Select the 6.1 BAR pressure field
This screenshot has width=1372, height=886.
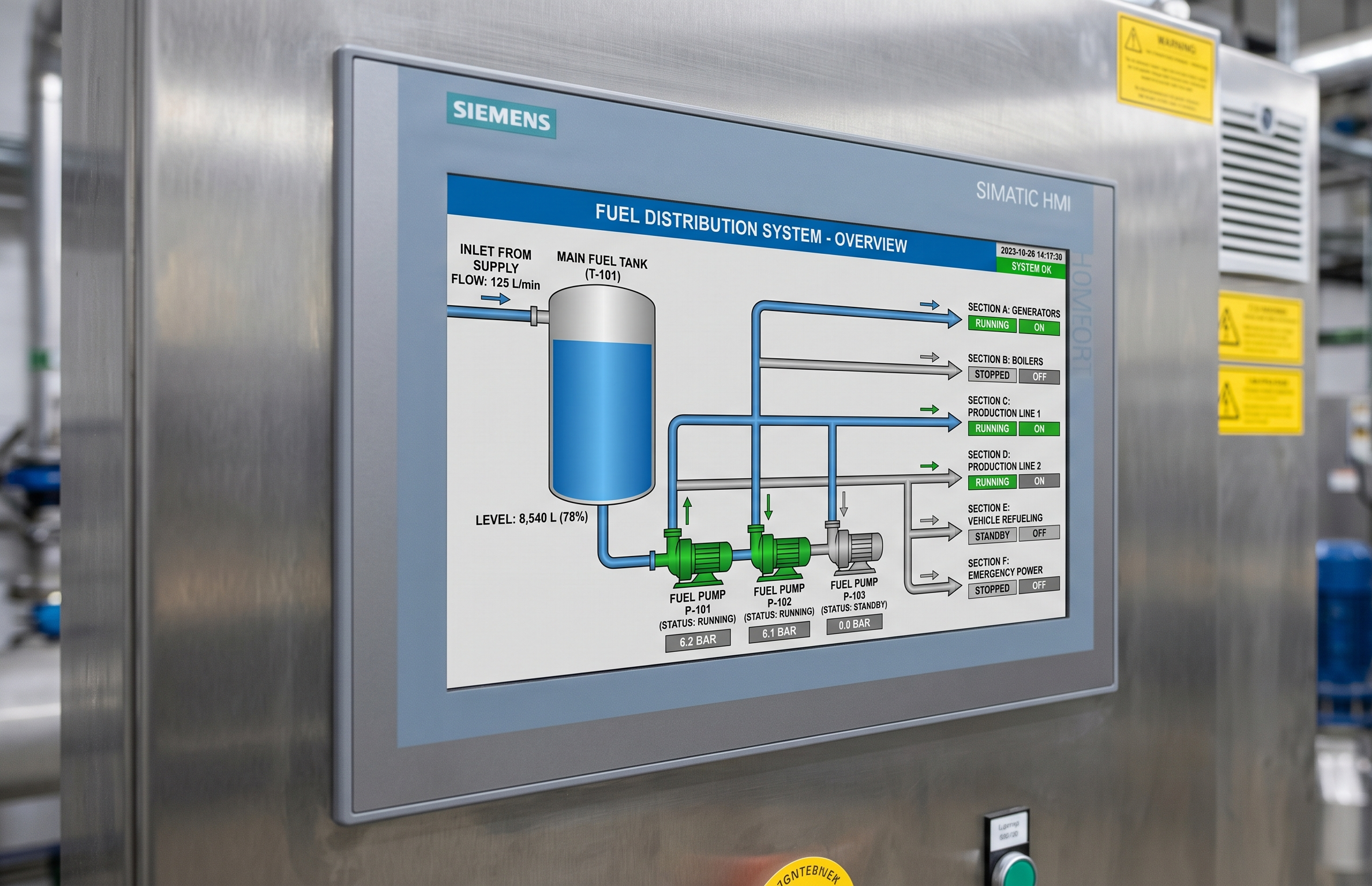click(778, 632)
